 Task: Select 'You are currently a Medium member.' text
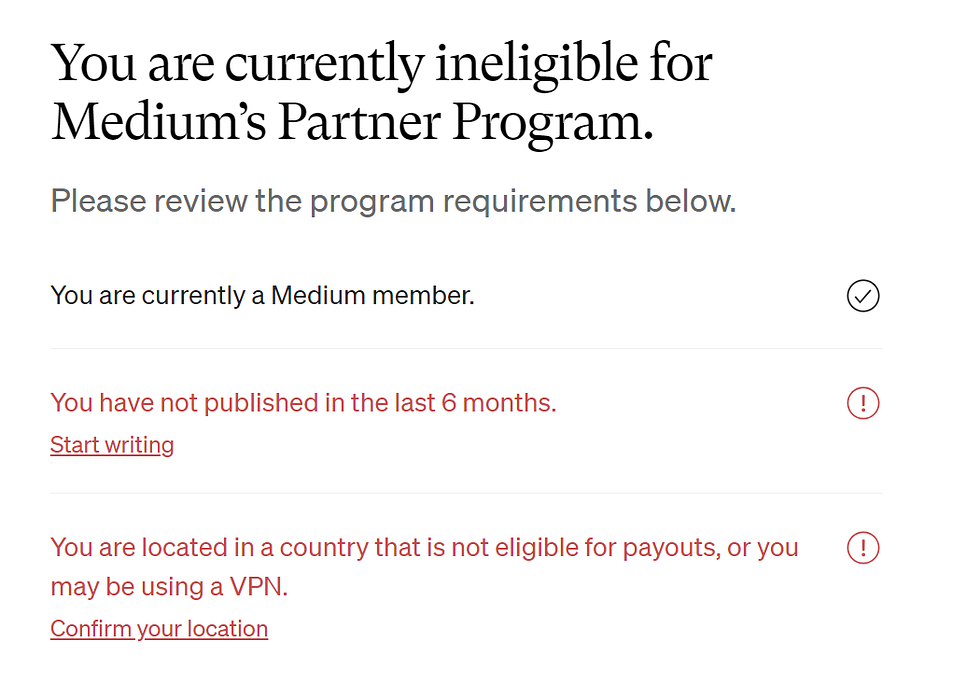click(x=262, y=296)
